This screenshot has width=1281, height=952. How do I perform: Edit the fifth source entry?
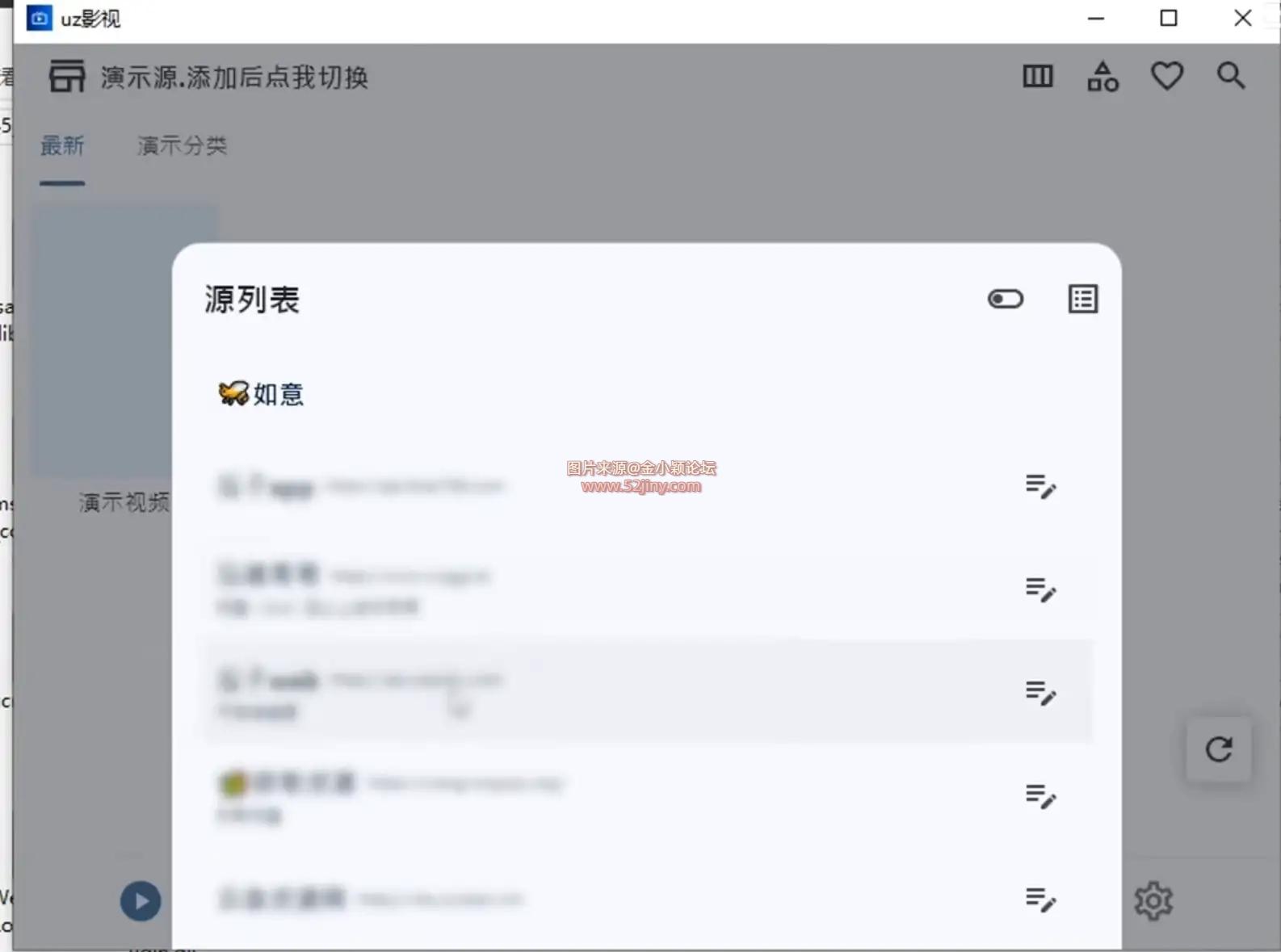pyautogui.click(x=1041, y=900)
